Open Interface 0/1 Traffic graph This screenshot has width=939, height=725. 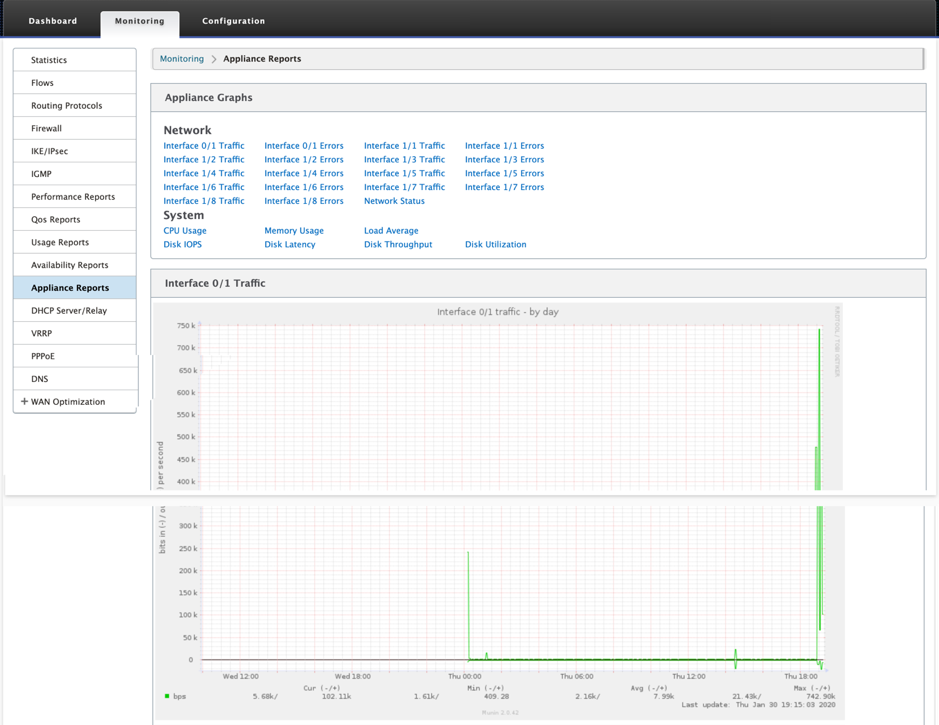click(x=204, y=145)
